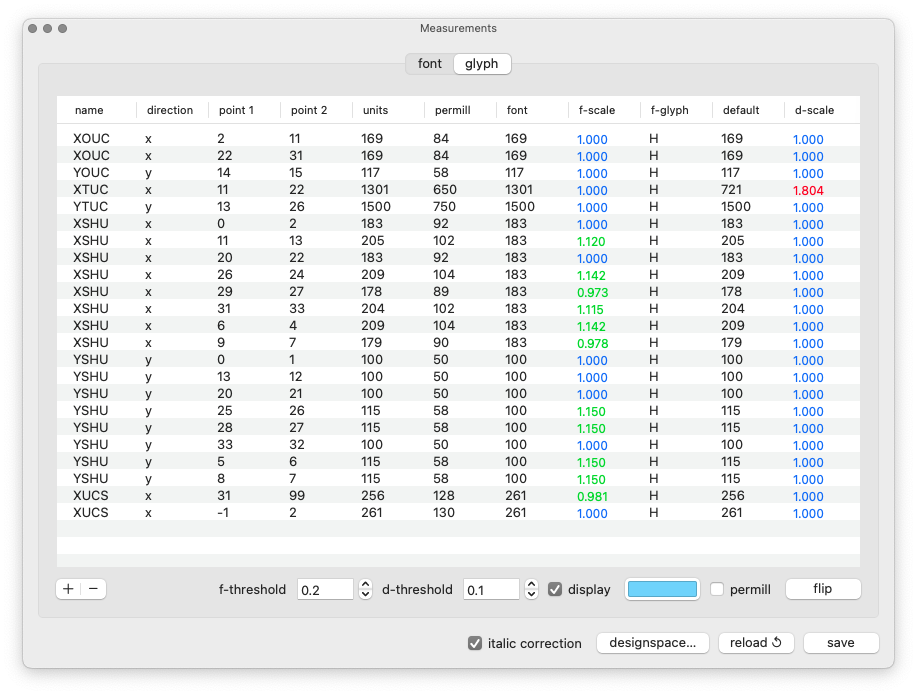Screen dimensions: 917x695
Task: Increase the f-threshold stepper value
Action: [x=366, y=584]
